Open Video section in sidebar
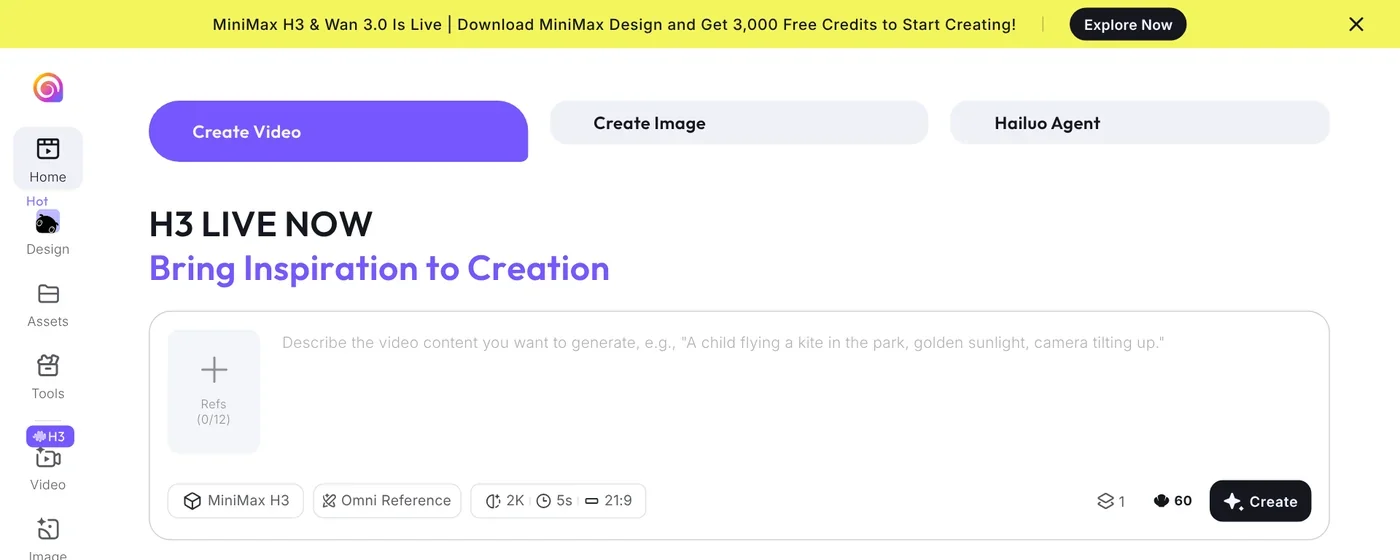This screenshot has width=1400, height=560. (x=48, y=469)
